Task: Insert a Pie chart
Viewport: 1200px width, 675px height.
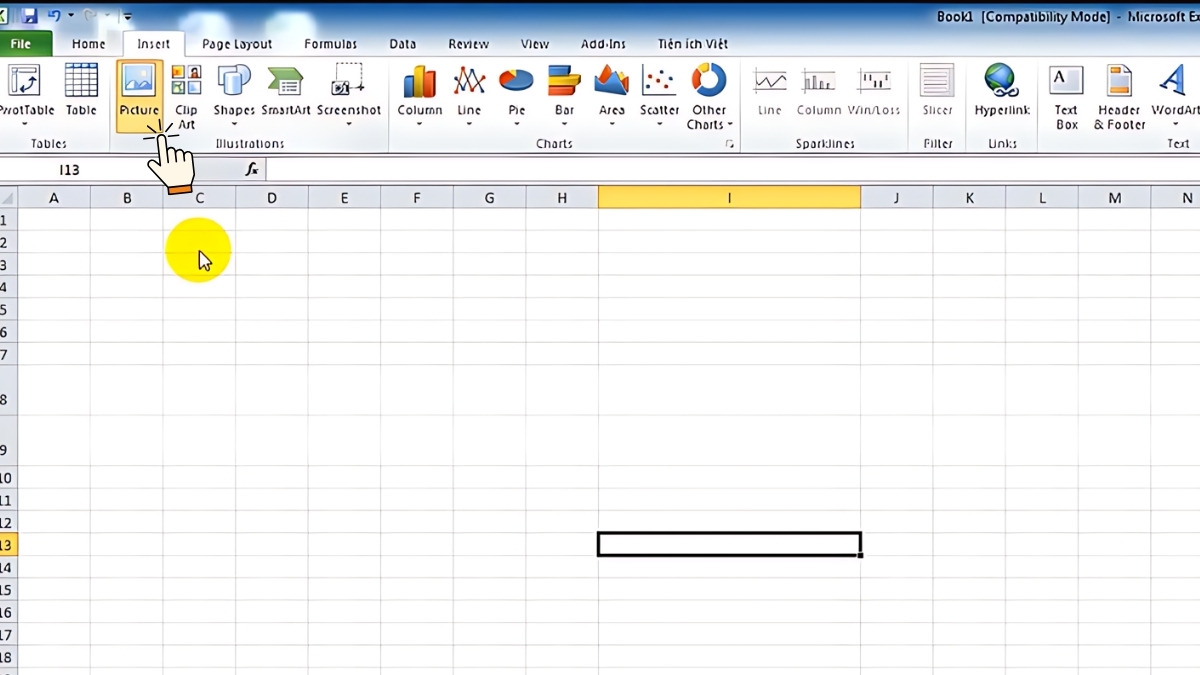Action: 515,95
